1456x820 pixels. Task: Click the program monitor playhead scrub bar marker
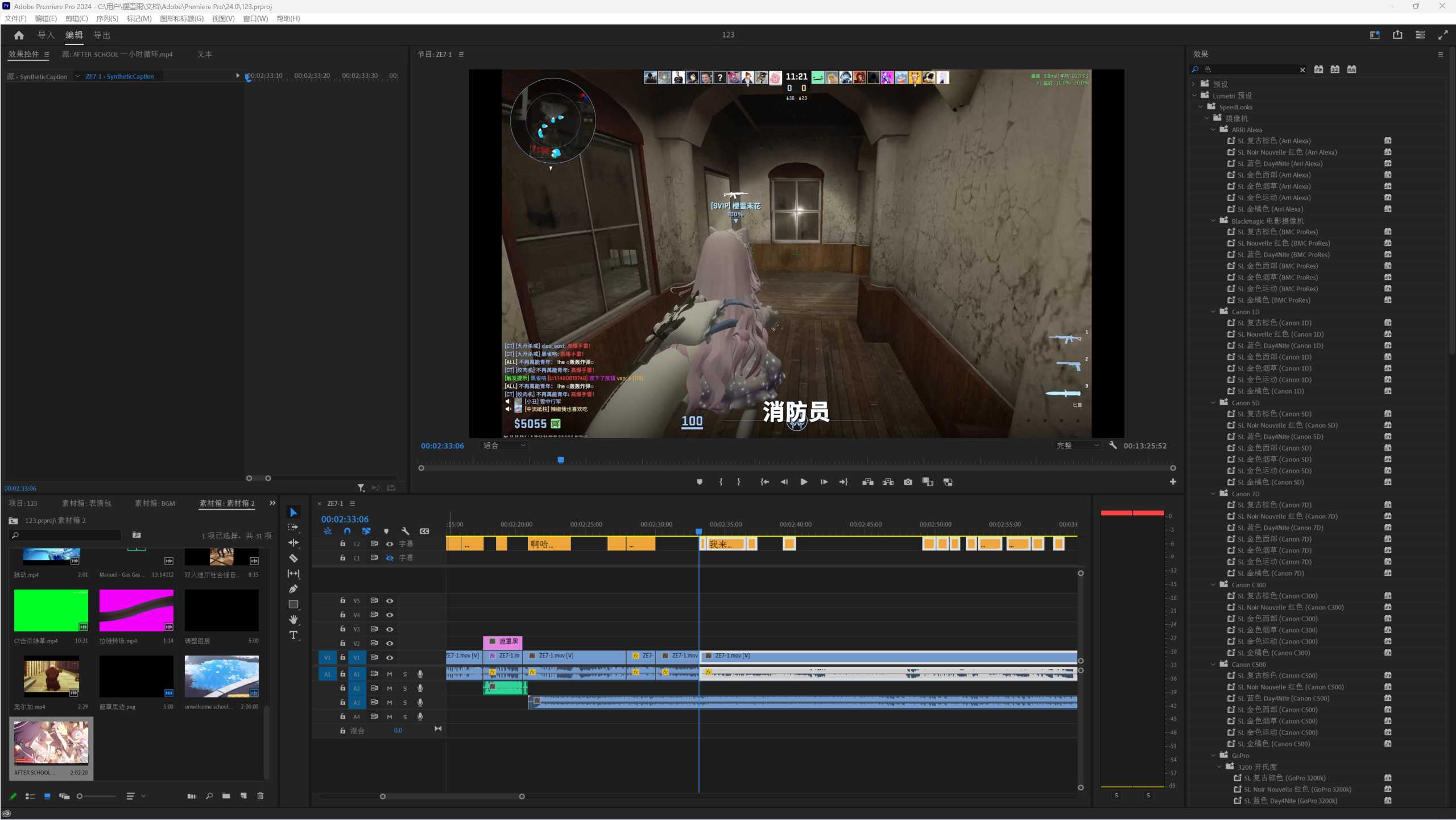[x=561, y=460]
